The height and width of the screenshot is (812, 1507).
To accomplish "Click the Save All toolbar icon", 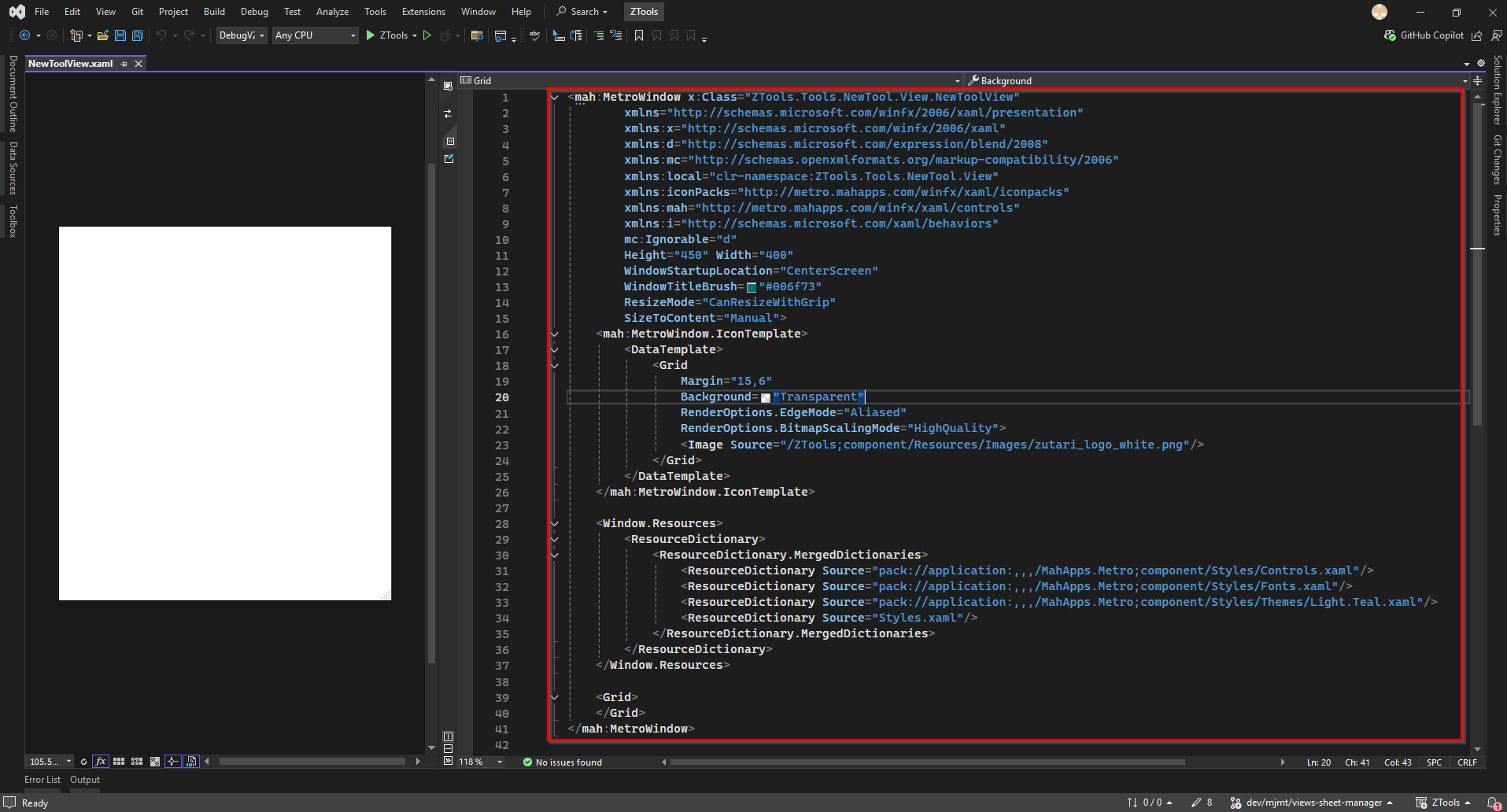I will point(138,35).
